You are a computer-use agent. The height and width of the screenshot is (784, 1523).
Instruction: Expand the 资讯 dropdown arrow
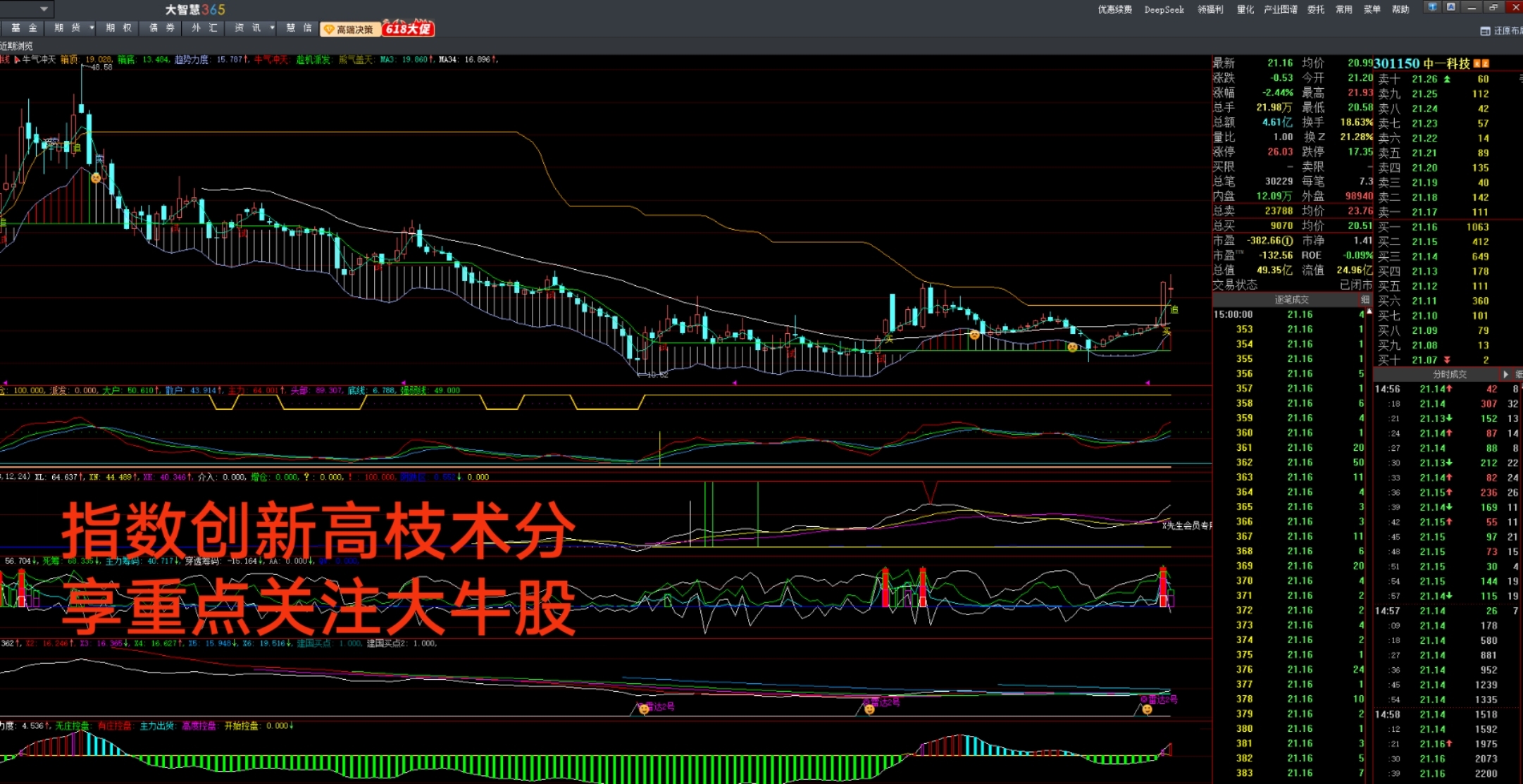(x=273, y=28)
